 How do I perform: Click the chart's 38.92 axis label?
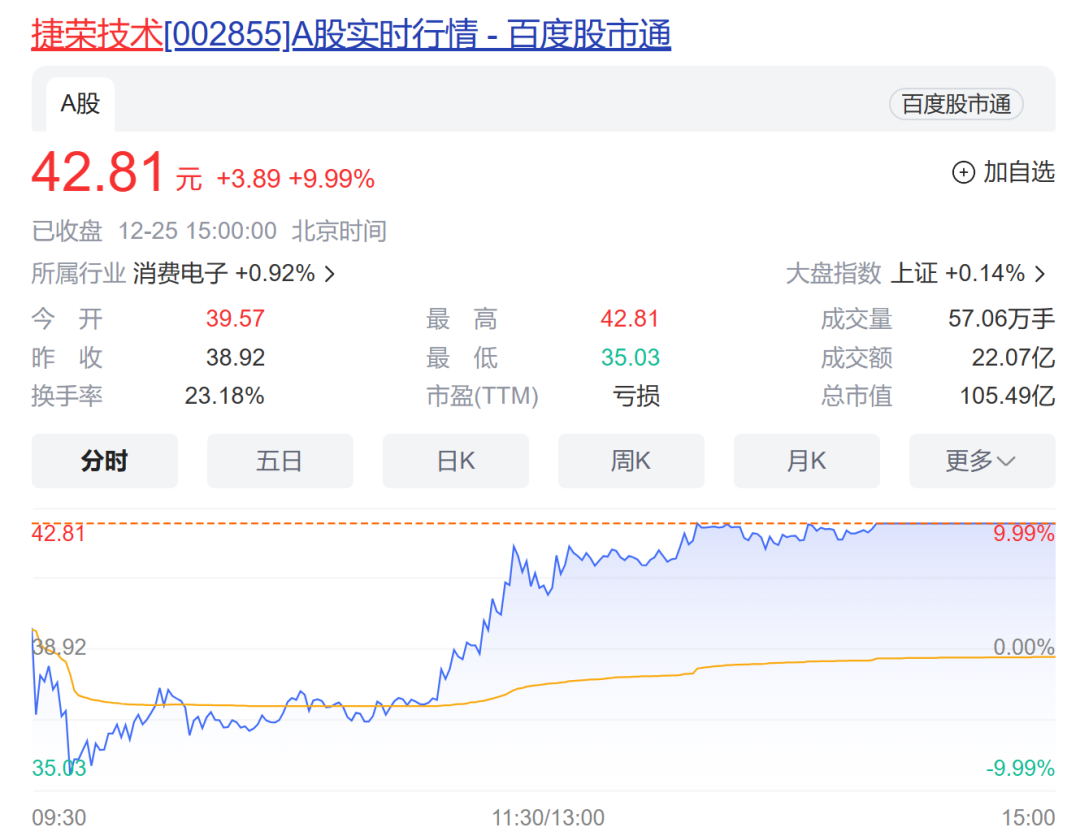59,647
